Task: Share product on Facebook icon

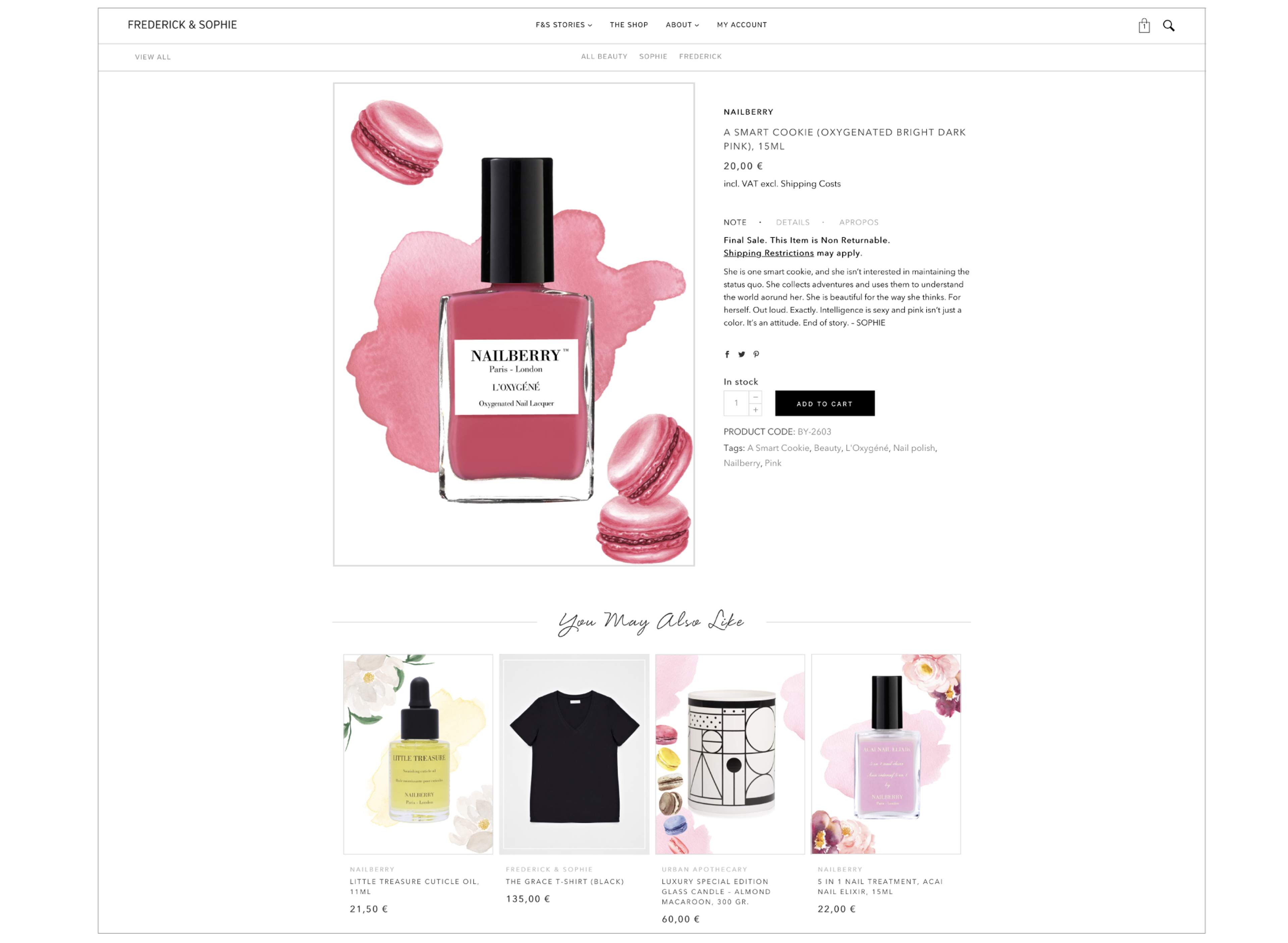Action: [x=727, y=354]
